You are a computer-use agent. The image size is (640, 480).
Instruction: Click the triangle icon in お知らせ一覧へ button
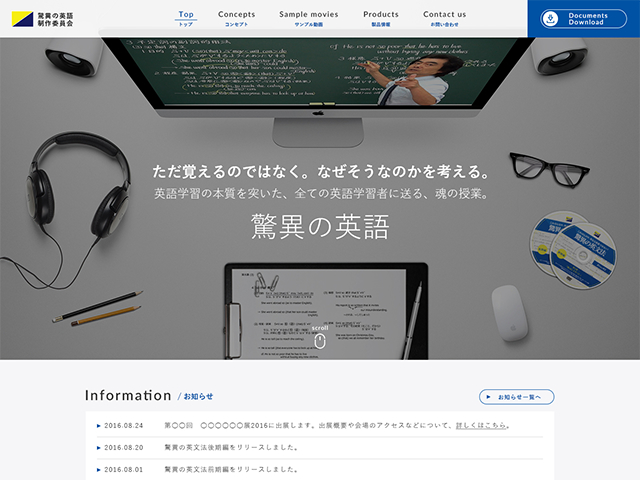point(489,397)
